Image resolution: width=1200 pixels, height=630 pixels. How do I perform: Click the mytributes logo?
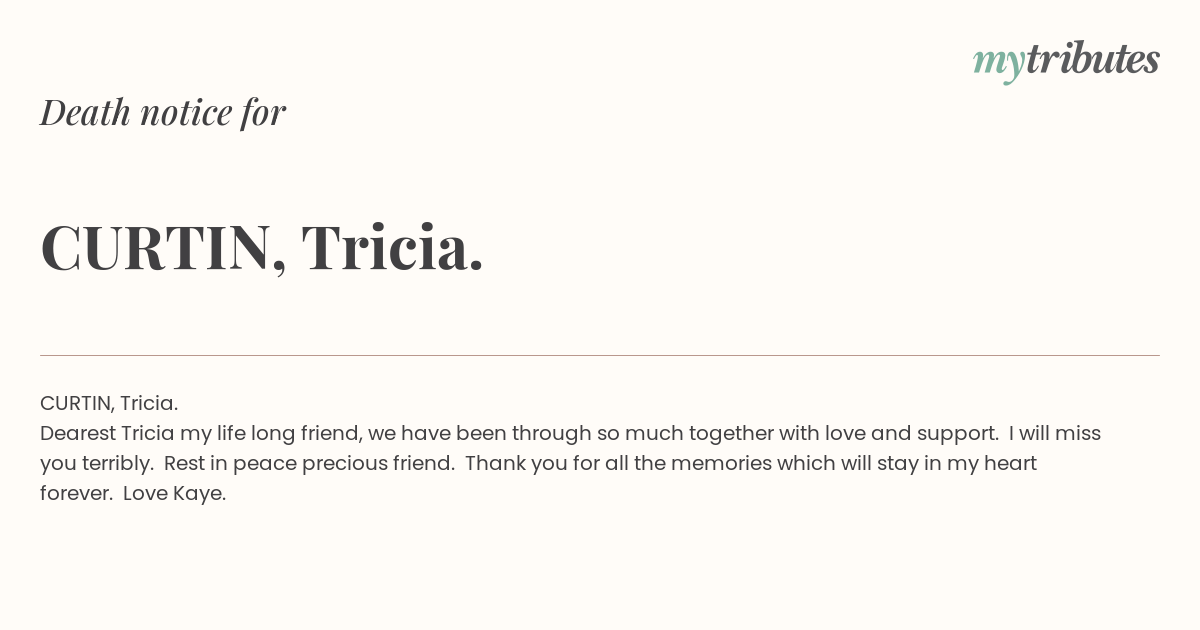pyautogui.click(x=1066, y=61)
